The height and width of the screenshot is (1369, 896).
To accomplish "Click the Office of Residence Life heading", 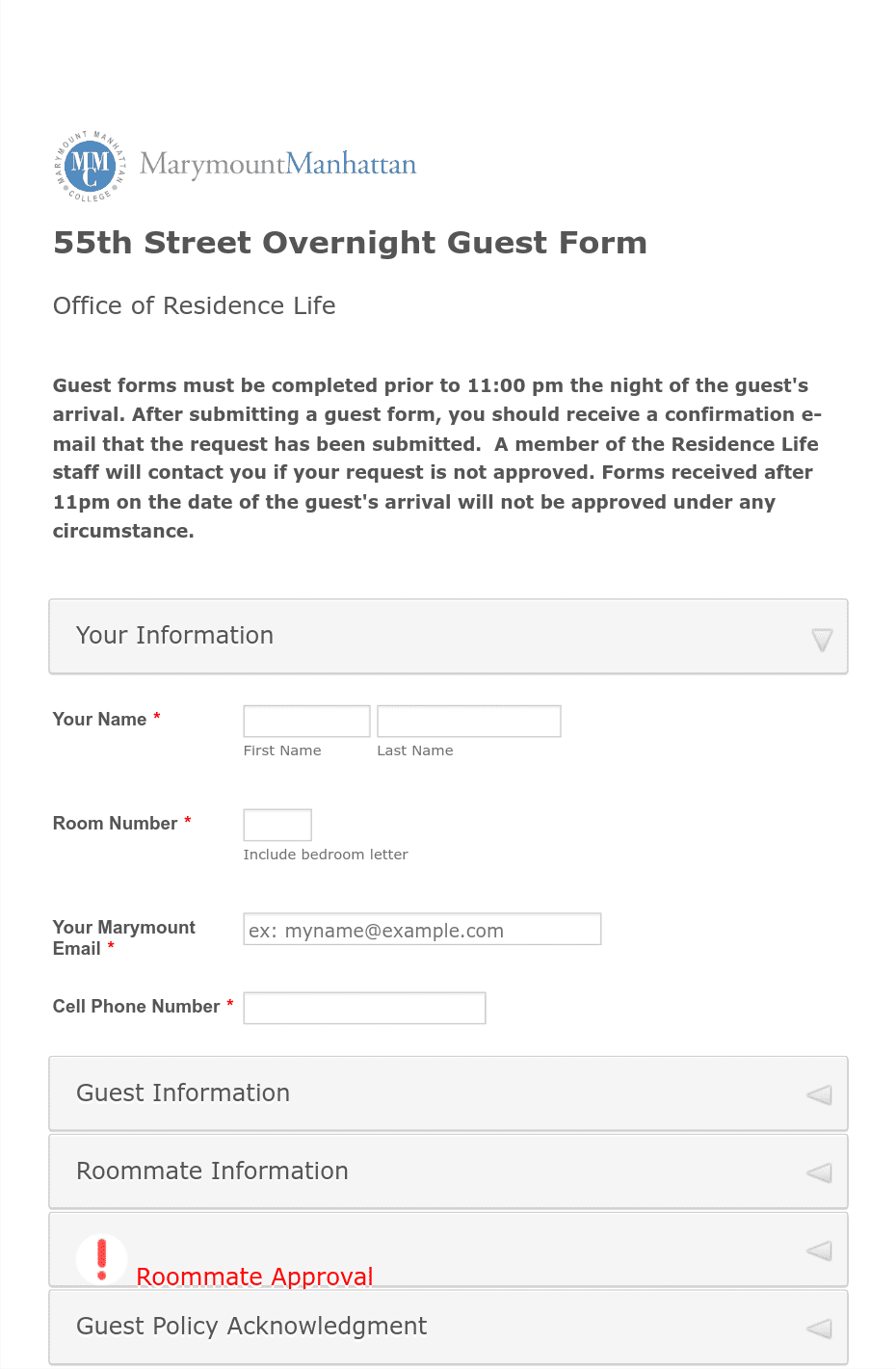I will coord(194,305).
